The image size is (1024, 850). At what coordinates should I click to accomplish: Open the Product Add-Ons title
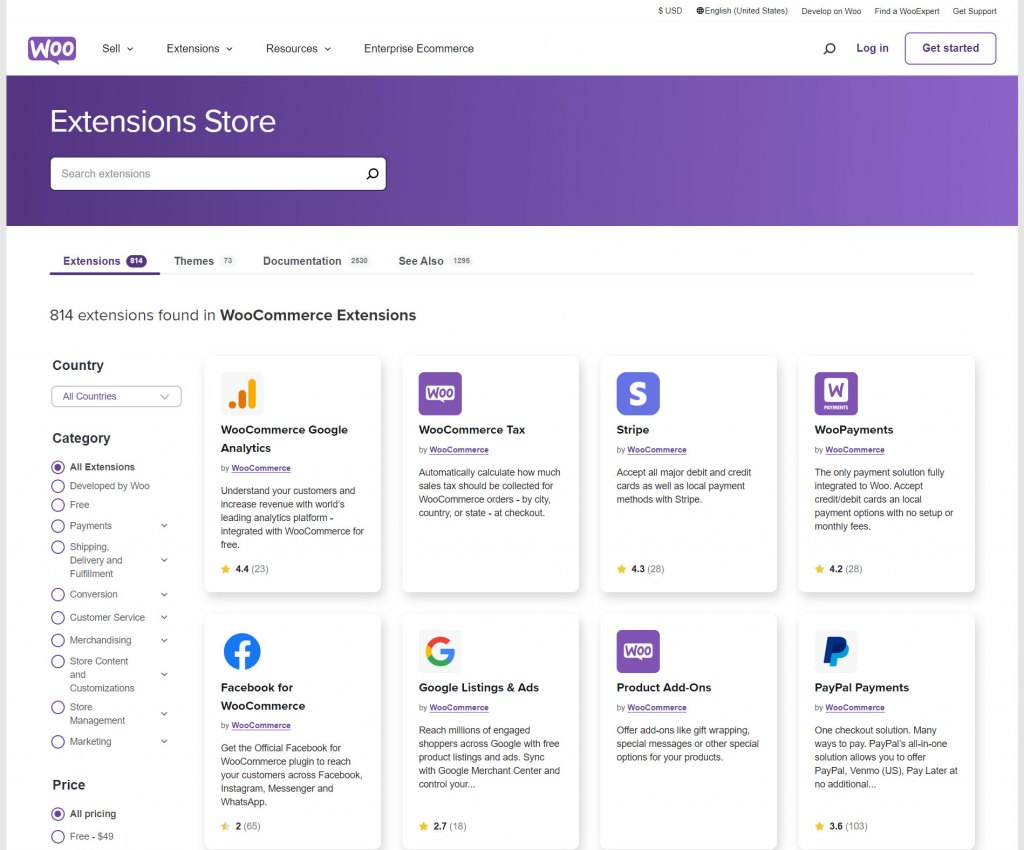point(664,687)
